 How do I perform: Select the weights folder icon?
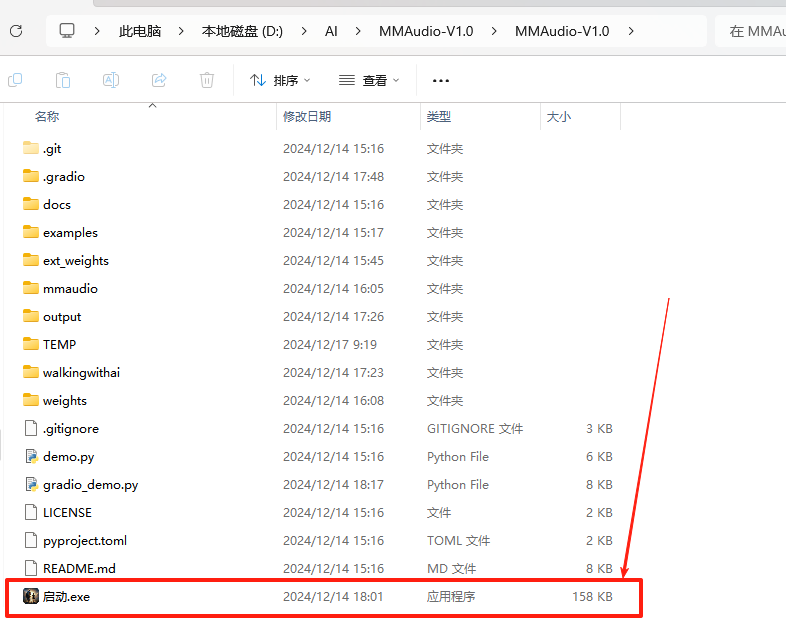(x=31, y=400)
